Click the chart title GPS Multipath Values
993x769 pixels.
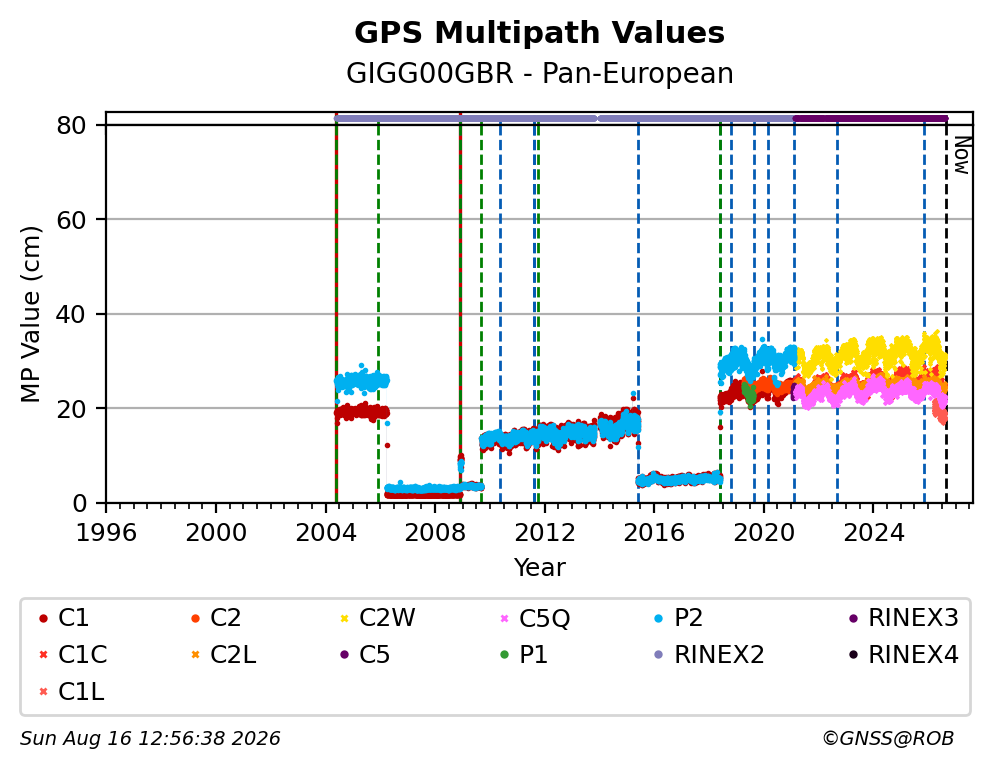click(x=539, y=32)
